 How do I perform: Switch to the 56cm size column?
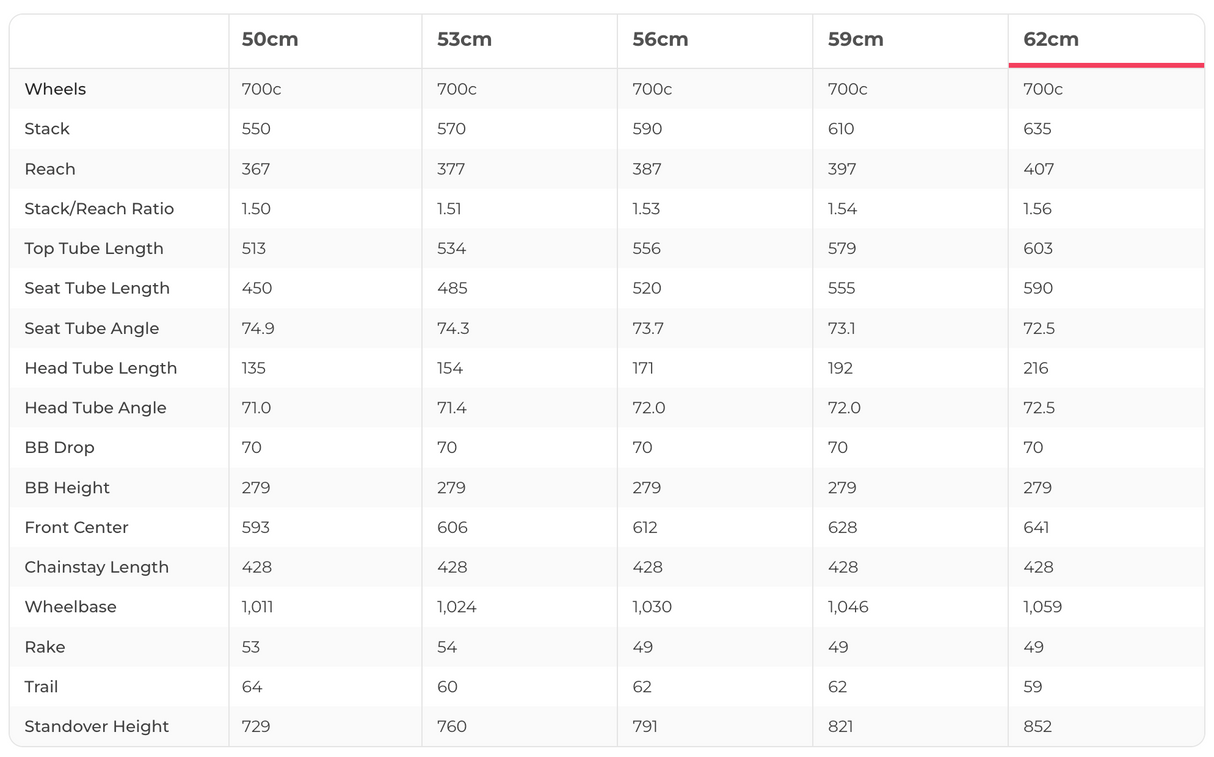click(x=660, y=40)
